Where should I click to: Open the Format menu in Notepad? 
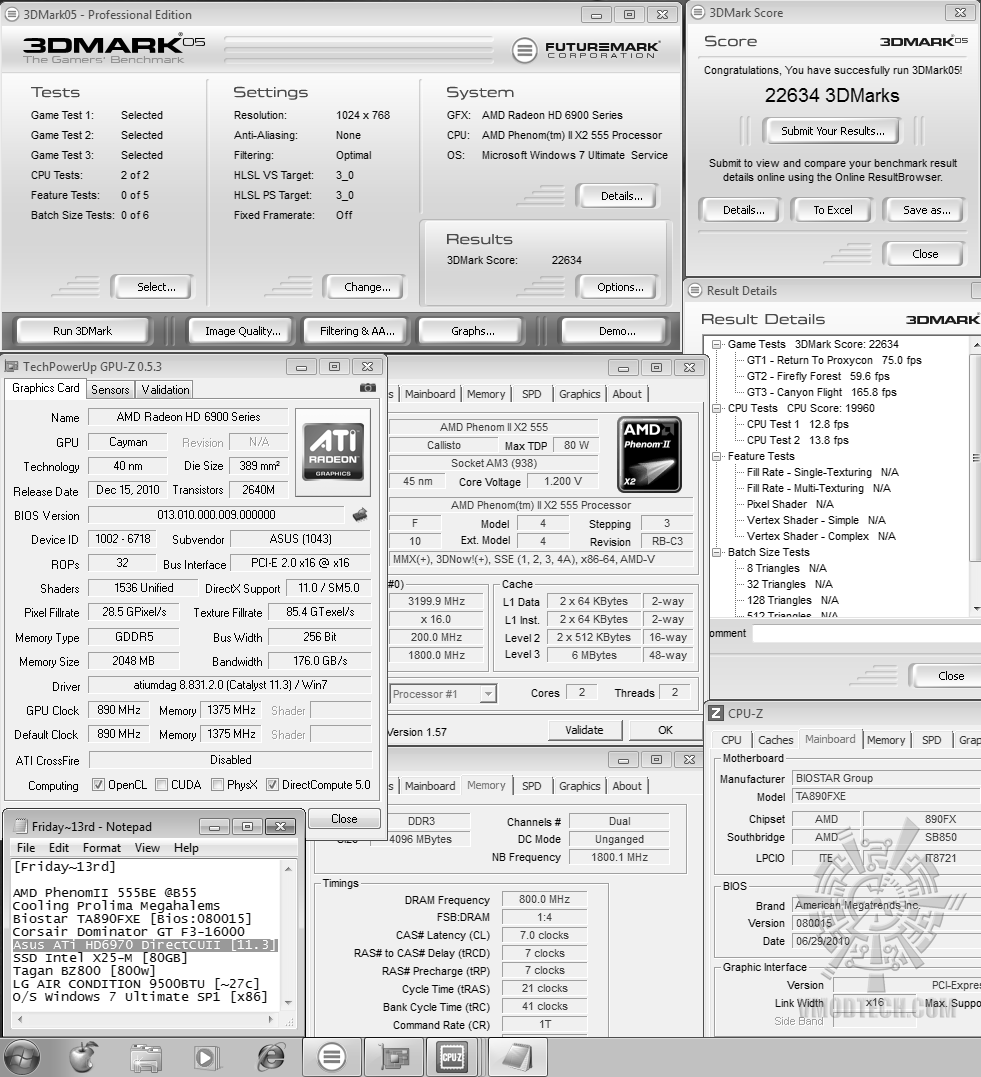102,848
